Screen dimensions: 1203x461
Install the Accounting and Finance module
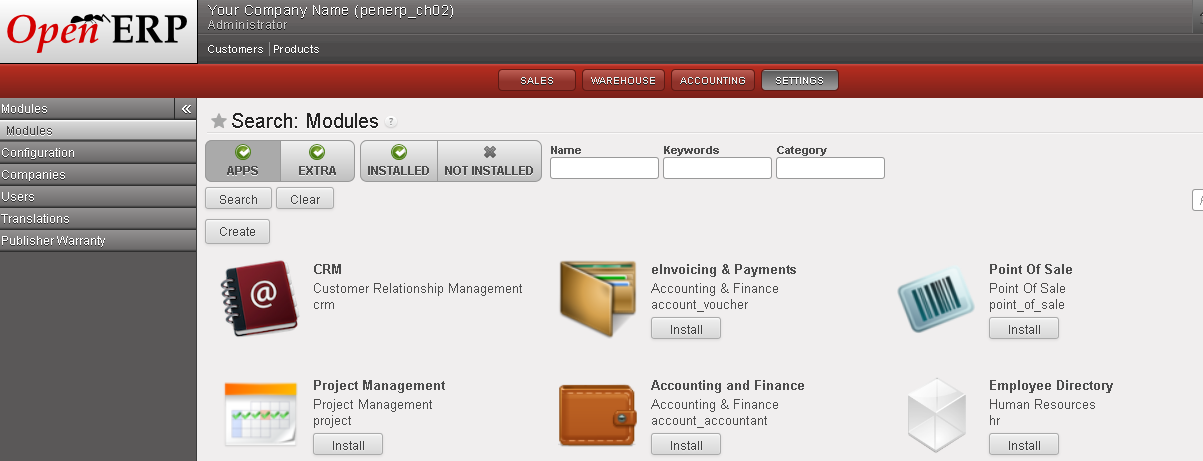686,445
